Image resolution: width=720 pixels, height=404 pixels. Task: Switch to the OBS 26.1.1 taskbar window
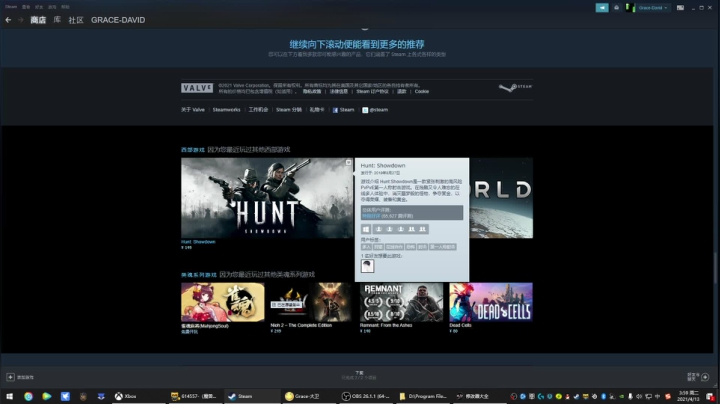[366, 396]
